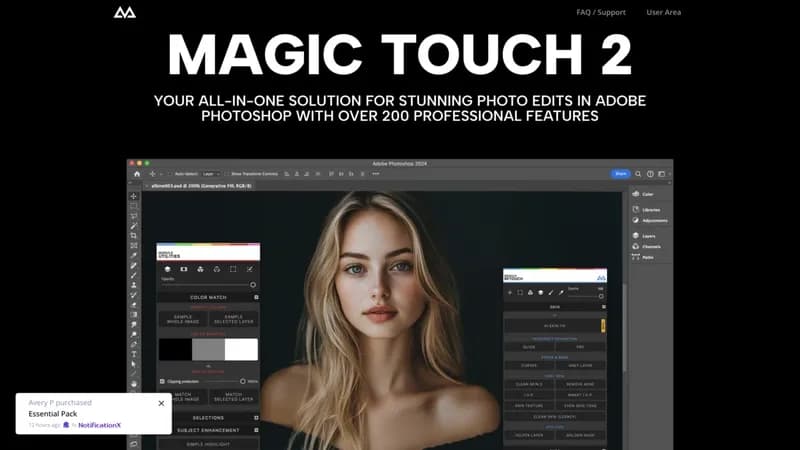
Task: Click the AI Skin Fix button
Action: 555,326
